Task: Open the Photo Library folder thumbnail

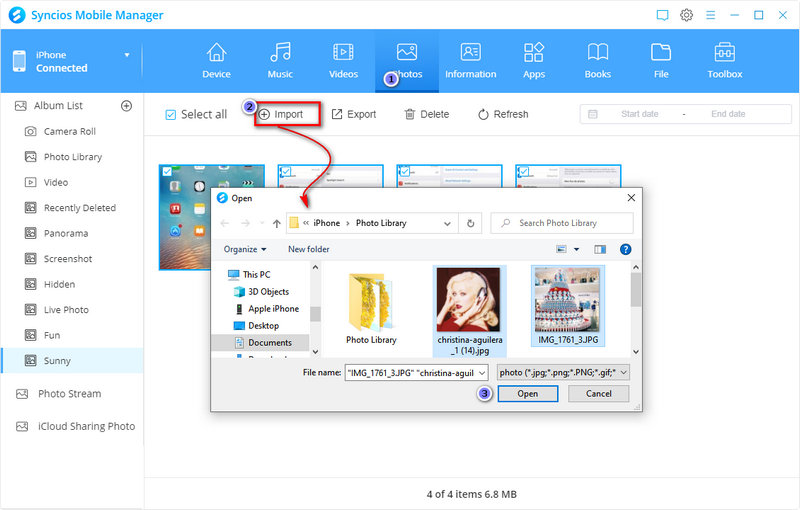Action: [x=371, y=308]
